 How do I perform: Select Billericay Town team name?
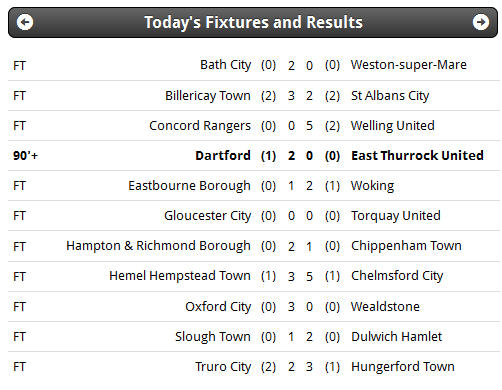pyautogui.click(x=208, y=96)
